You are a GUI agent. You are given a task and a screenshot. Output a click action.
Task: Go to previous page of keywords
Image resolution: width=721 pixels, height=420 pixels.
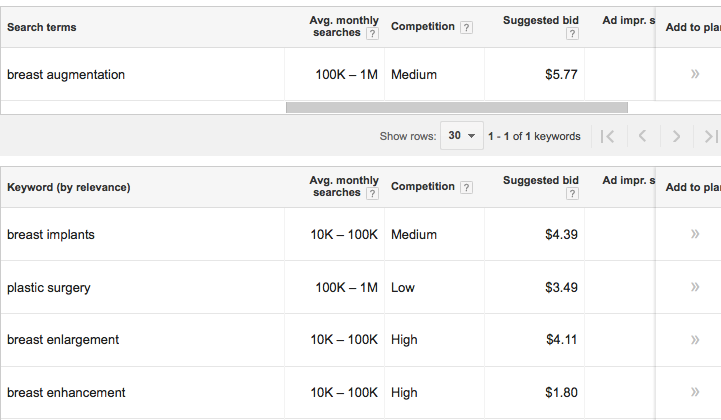pos(643,136)
